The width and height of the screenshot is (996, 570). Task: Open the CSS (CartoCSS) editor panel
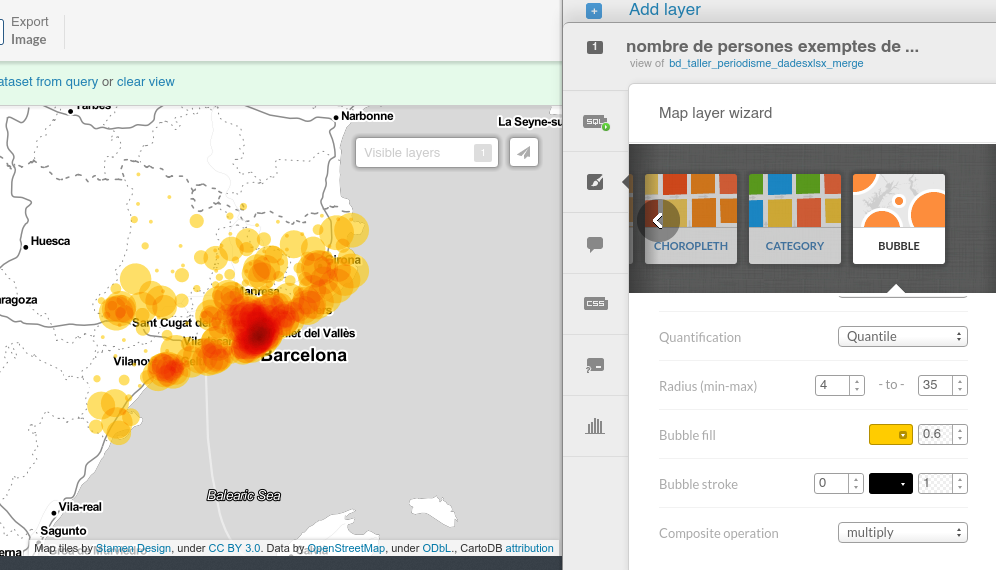click(x=595, y=304)
